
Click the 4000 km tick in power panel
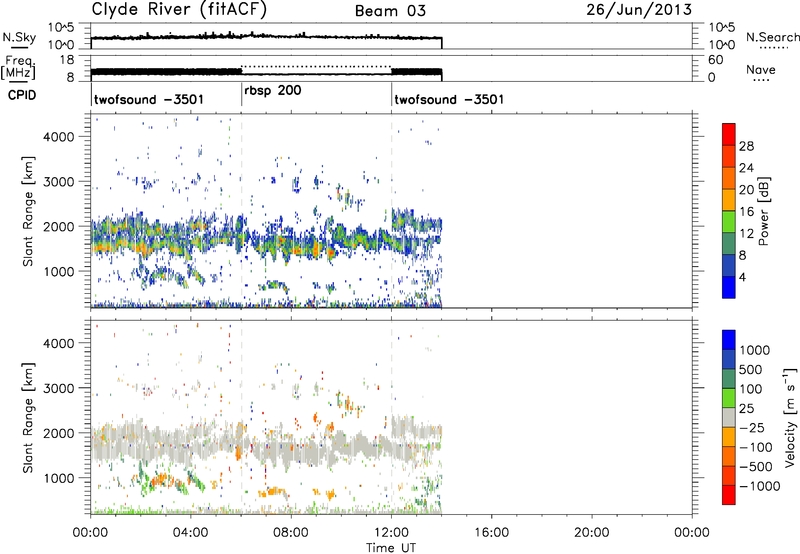click(x=58, y=137)
